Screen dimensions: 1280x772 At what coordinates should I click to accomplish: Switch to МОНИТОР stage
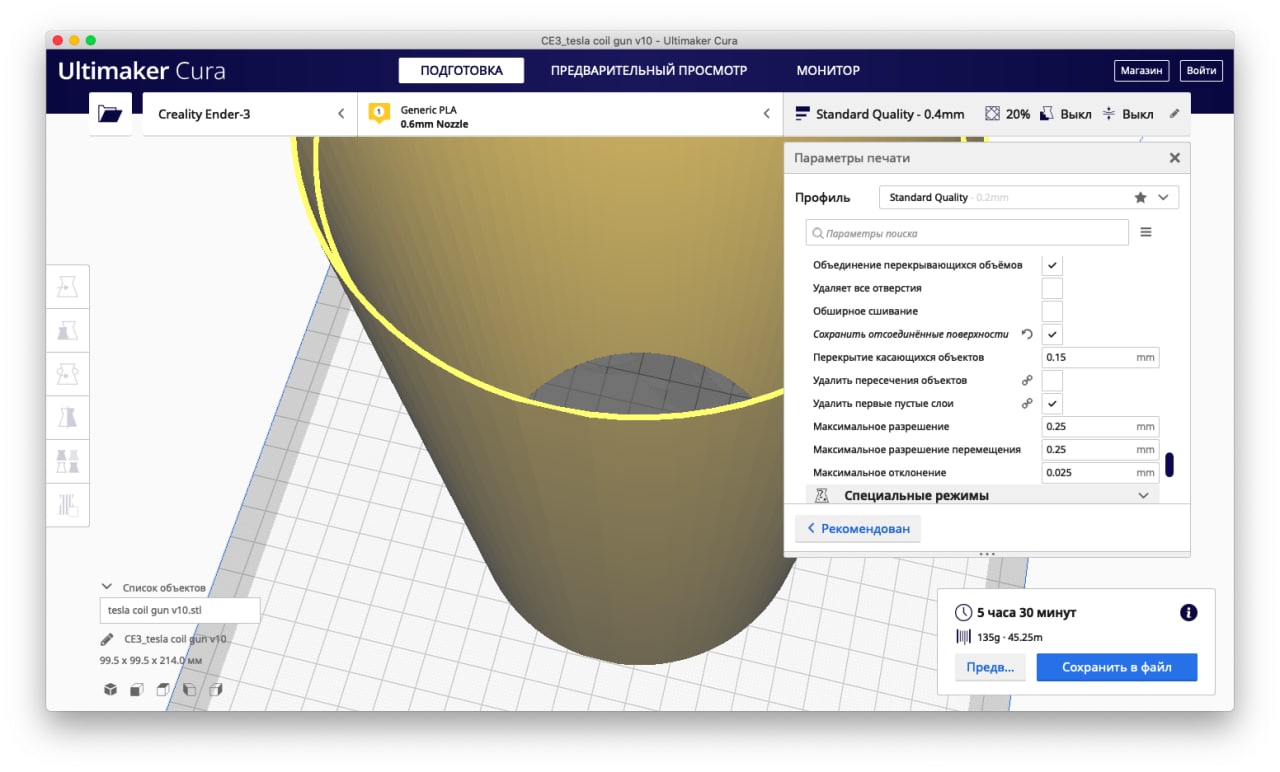(828, 70)
